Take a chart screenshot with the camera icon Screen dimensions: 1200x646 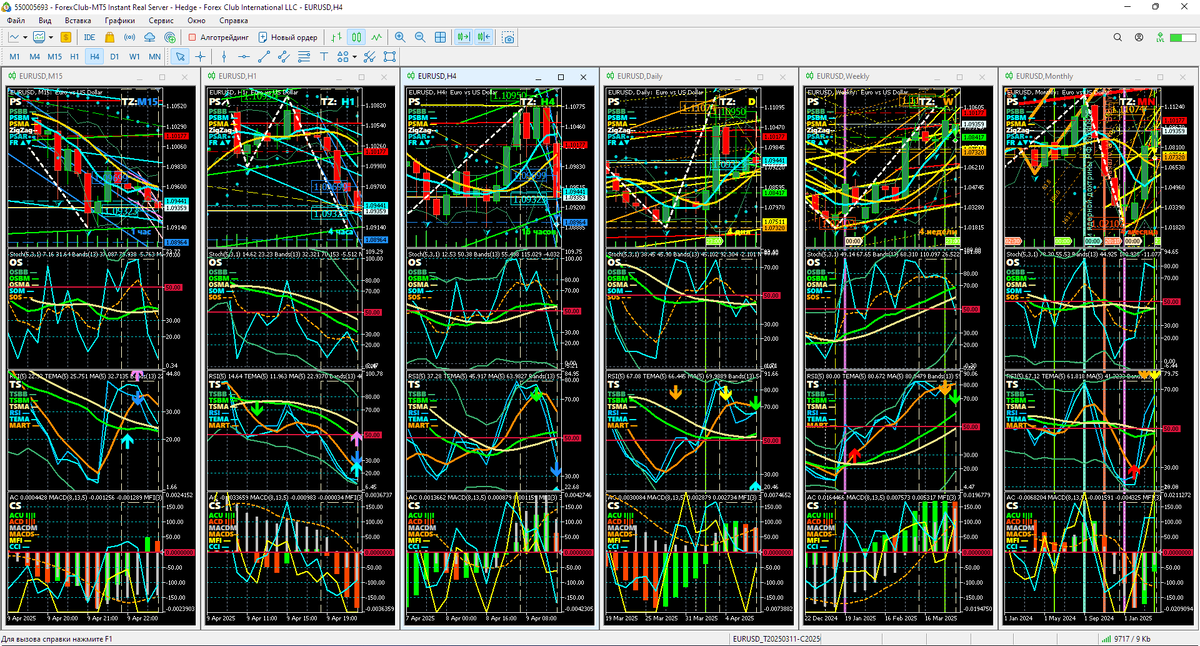tap(508, 37)
